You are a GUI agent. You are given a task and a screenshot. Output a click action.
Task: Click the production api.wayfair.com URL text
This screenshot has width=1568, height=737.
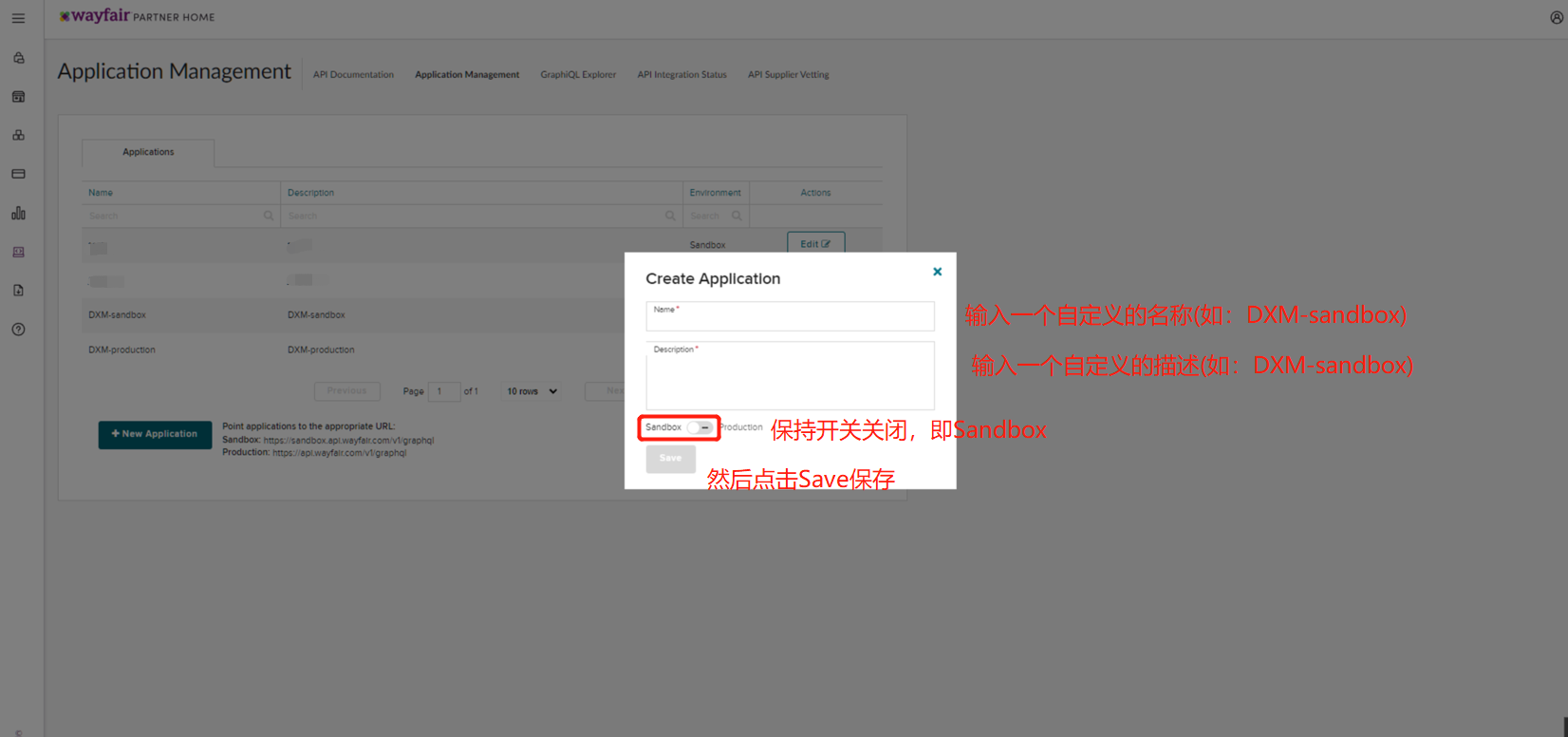[x=339, y=453]
